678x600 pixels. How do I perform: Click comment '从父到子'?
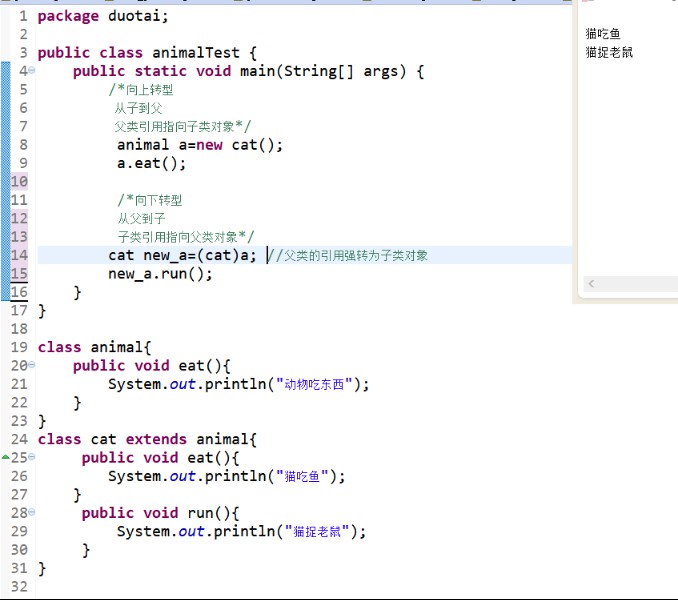click(x=141, y=218)
